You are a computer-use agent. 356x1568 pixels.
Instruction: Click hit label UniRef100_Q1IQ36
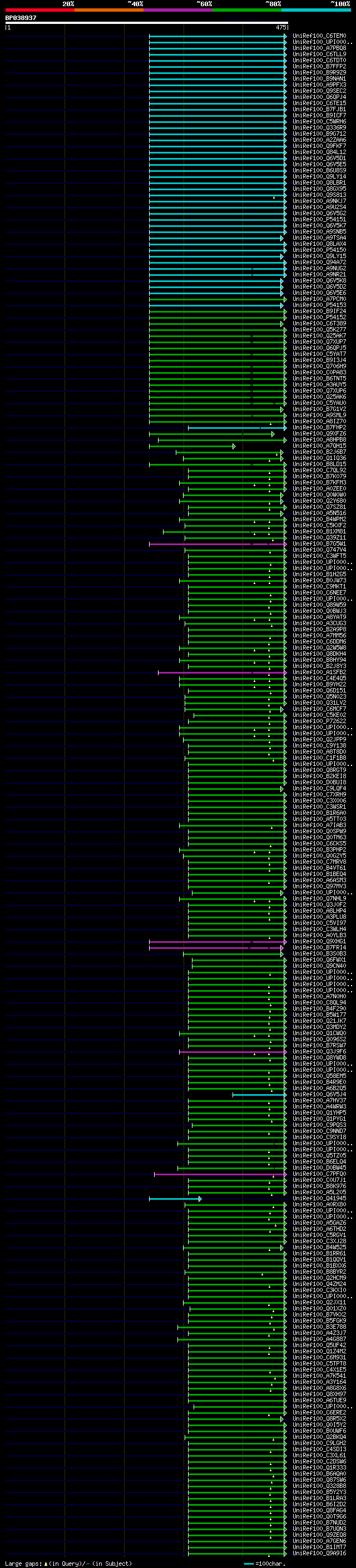coord(319,458)
